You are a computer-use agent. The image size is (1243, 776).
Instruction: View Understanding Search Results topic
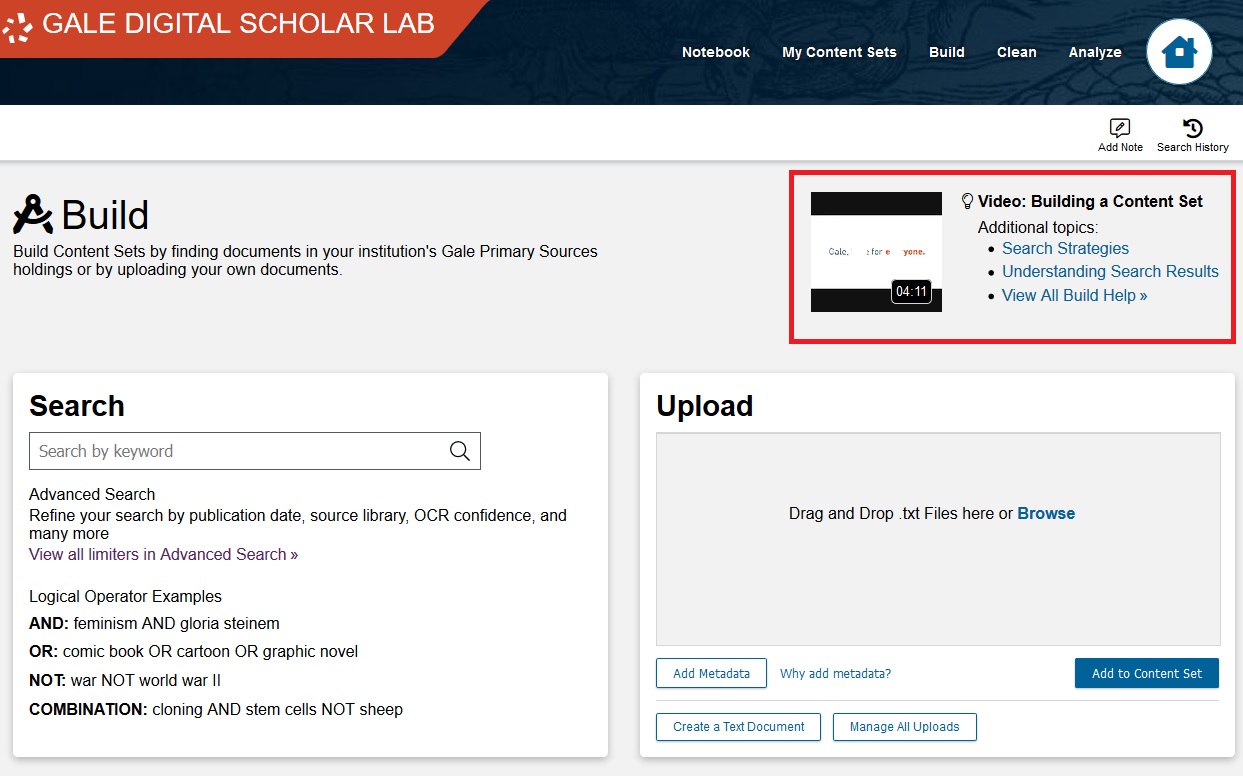pyautogui.click(x=1110, y=271)
